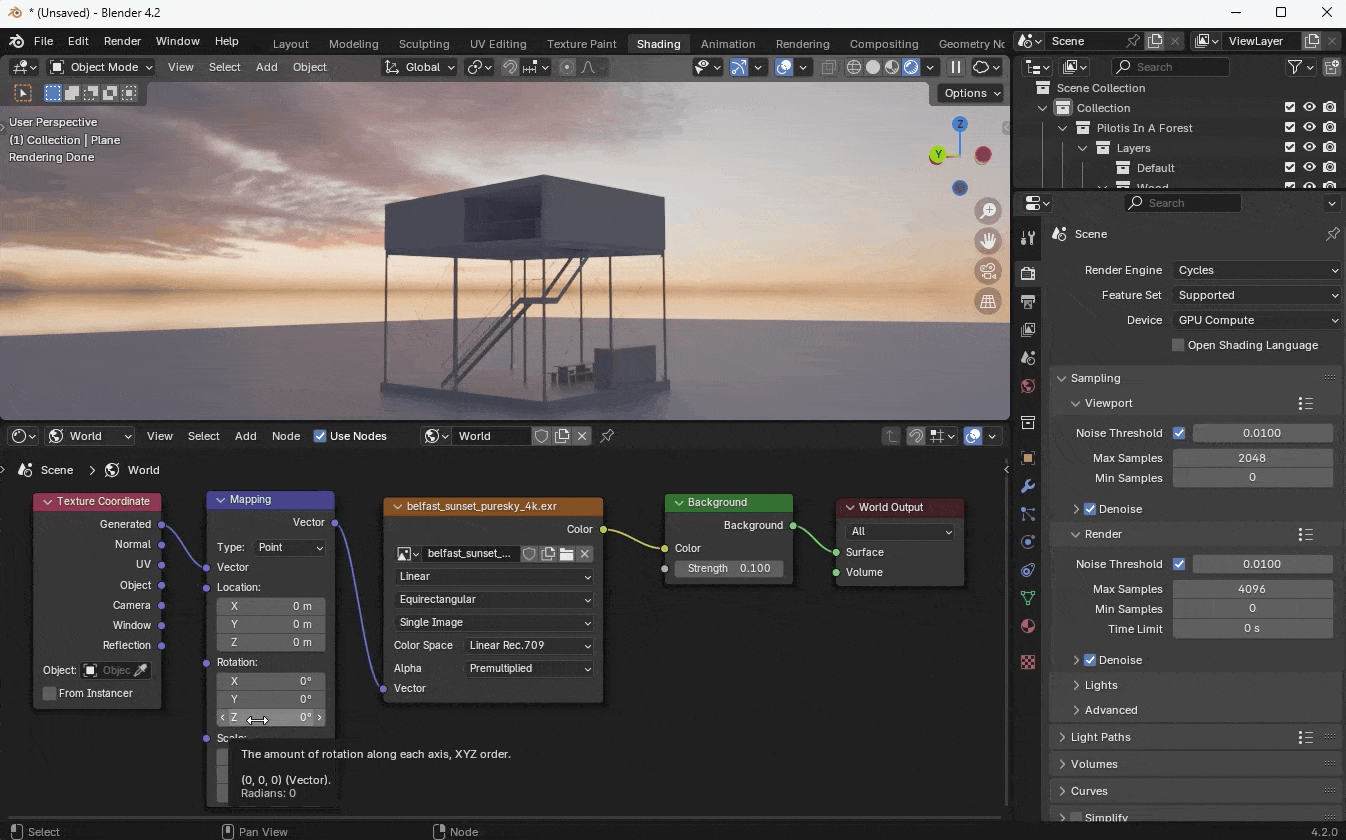
Task: Uncheck Viewport Denoise checkbox
Action: pos(1090,509)
